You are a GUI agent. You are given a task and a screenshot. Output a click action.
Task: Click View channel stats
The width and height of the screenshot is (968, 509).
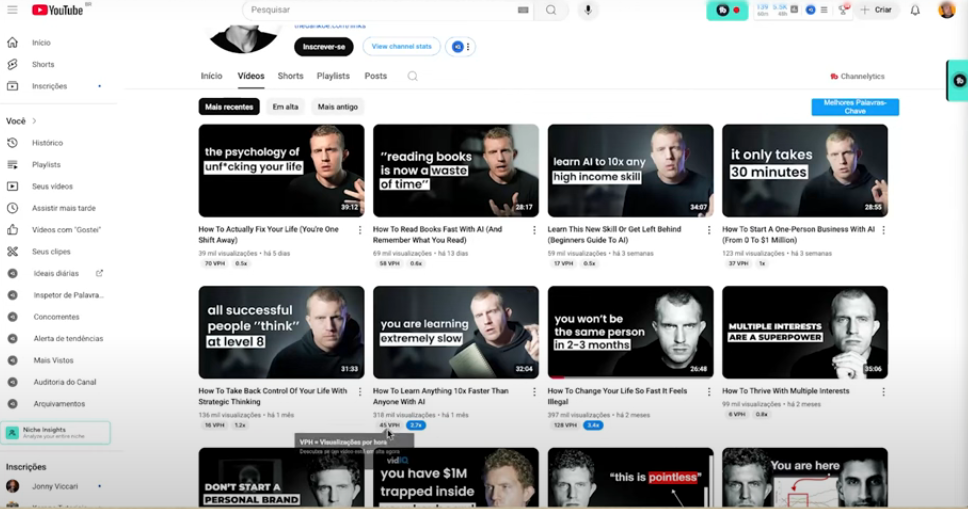coord(401,46)
